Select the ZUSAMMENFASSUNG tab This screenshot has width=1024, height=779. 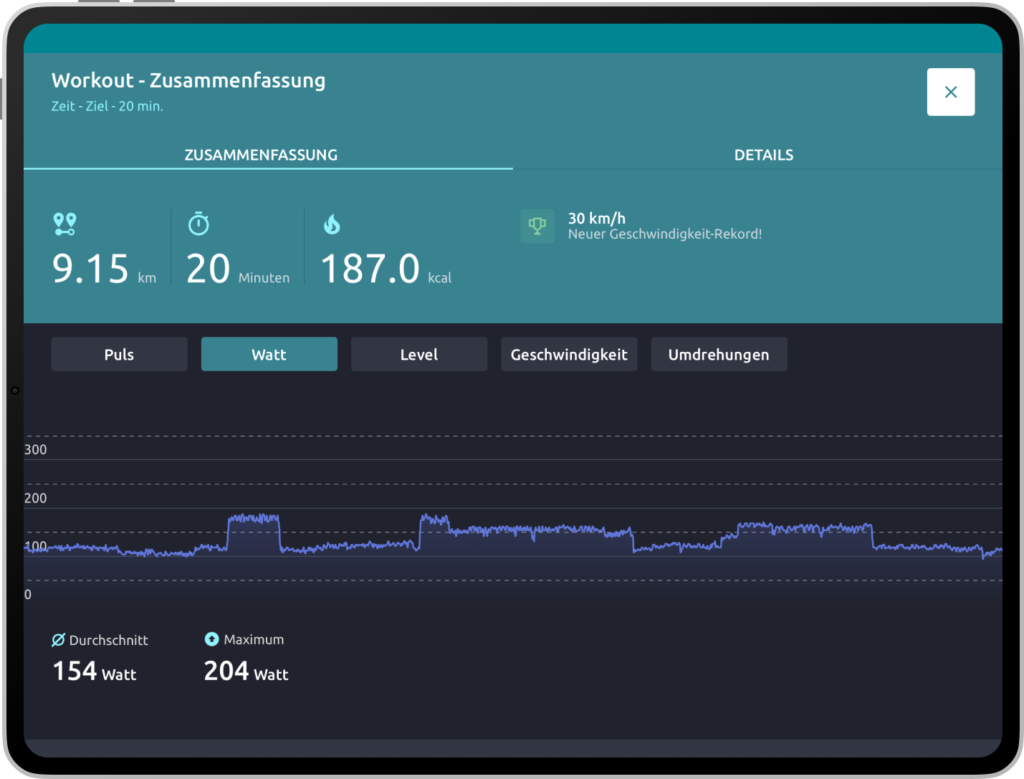click(x=261, y=155)
